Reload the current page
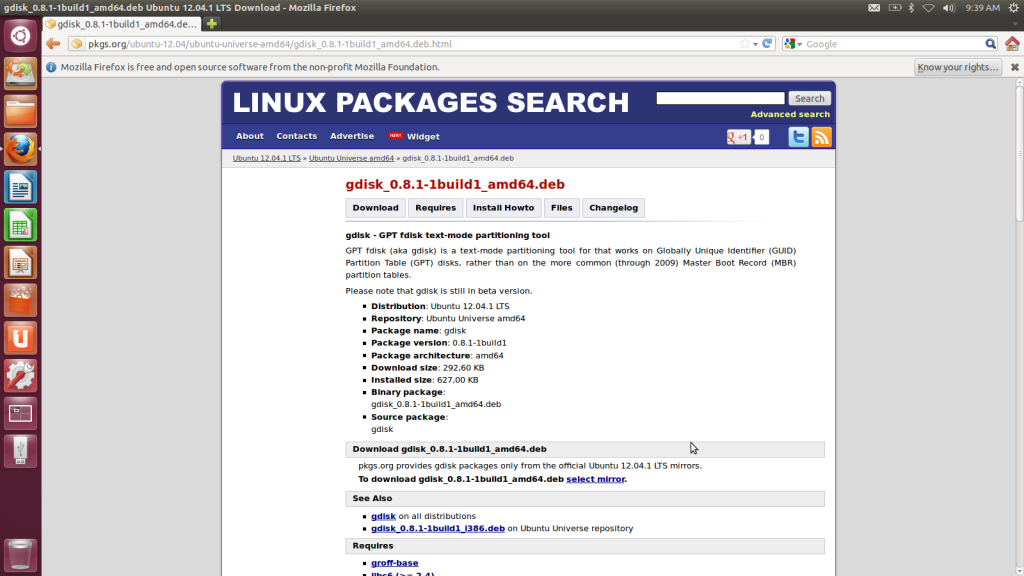Image resolution: width=1024 pixels, height=576 pixels. tap(767, 44)
